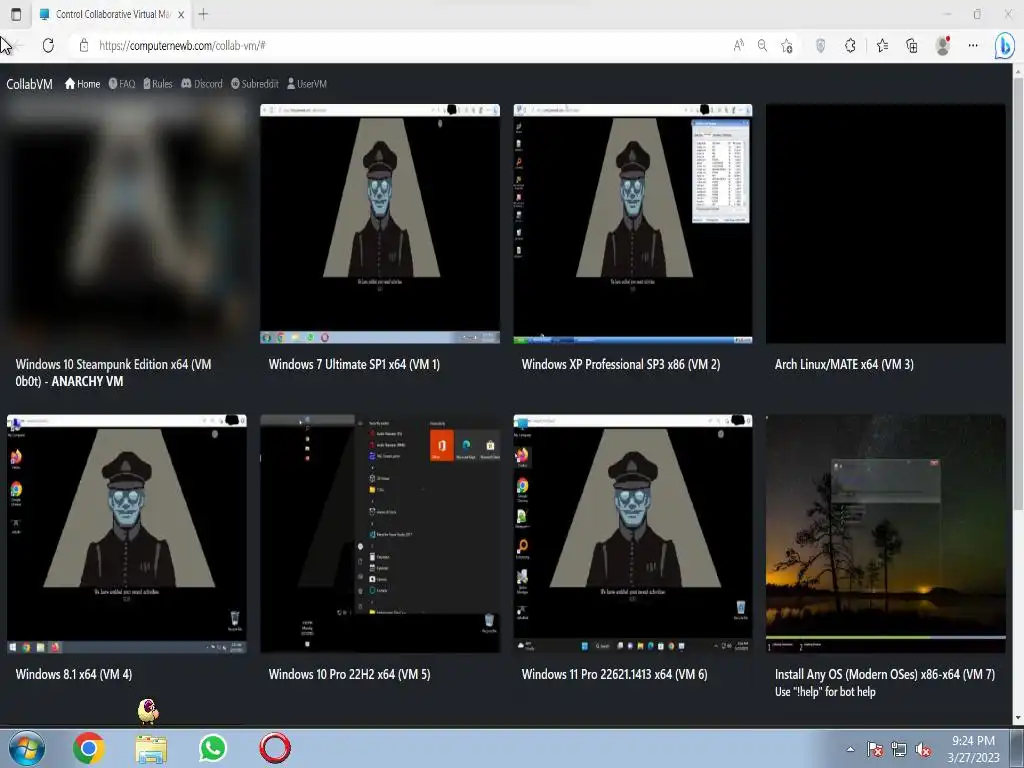Open Read aloud icon in address bar
Viewport: 1024px width, 768px height.
tap(739, 45)
